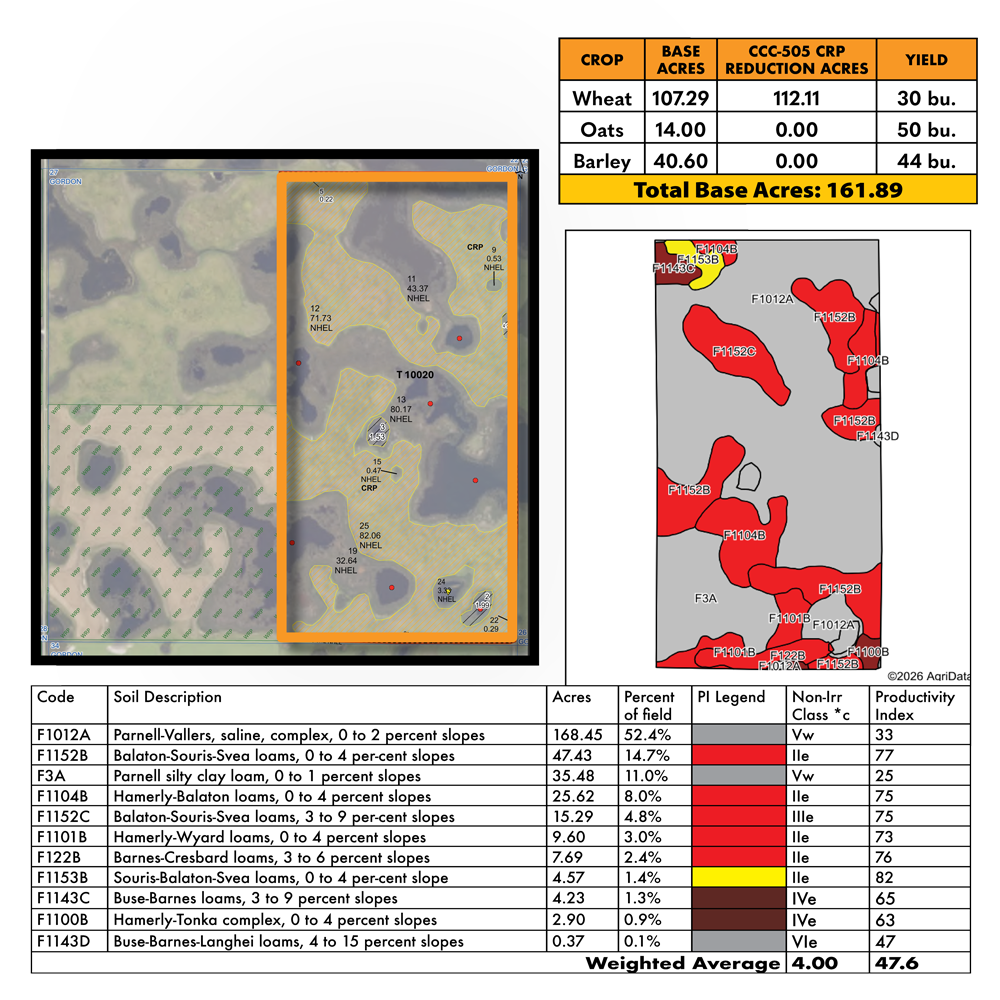
Task: Click field 19 32.64 NHEL label
Action: click(x=346, y=561)
